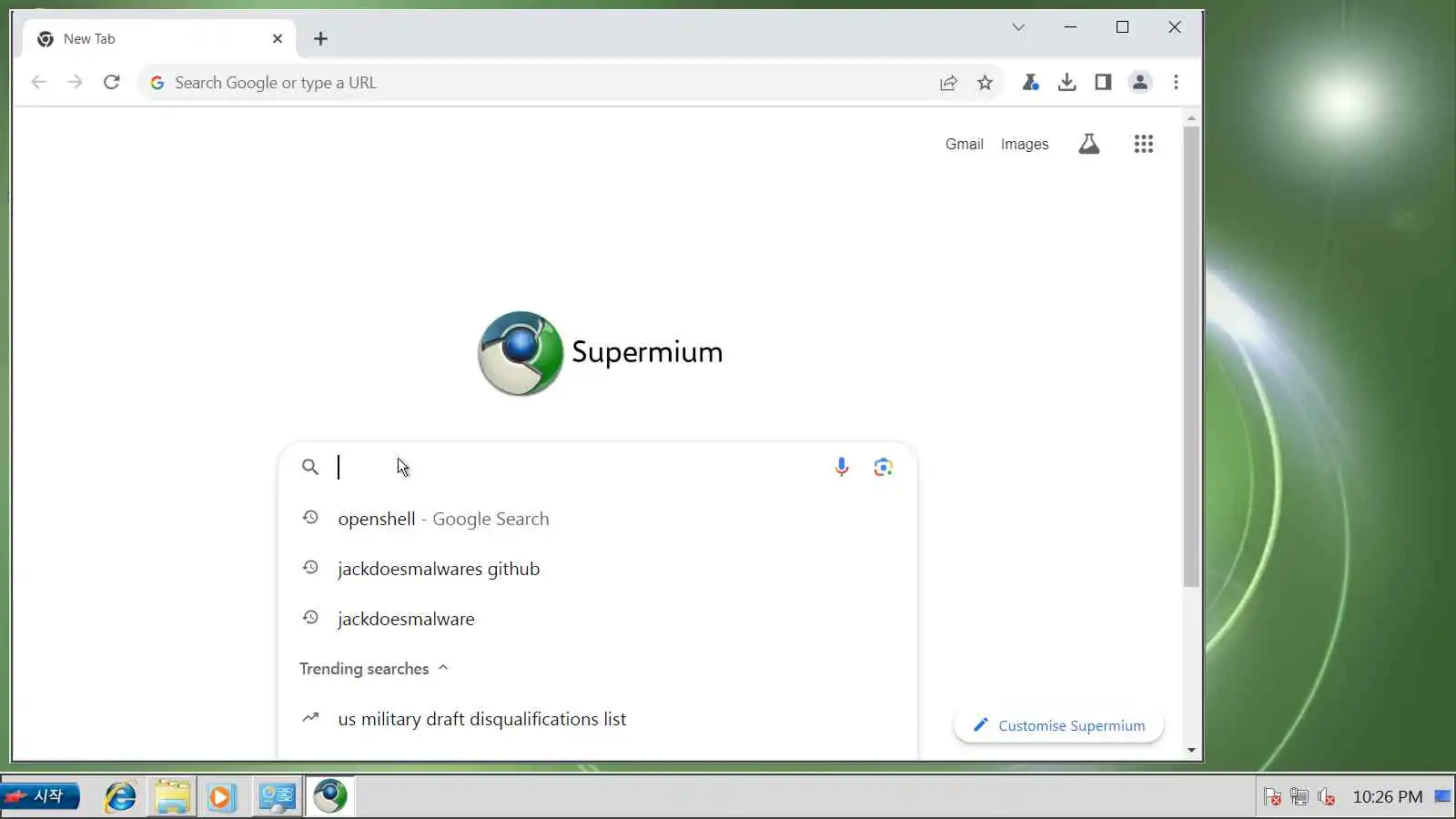Click the network tray icon
Image resolution: width=1456 pixels, height=819 pixels.
point(1299,797)
